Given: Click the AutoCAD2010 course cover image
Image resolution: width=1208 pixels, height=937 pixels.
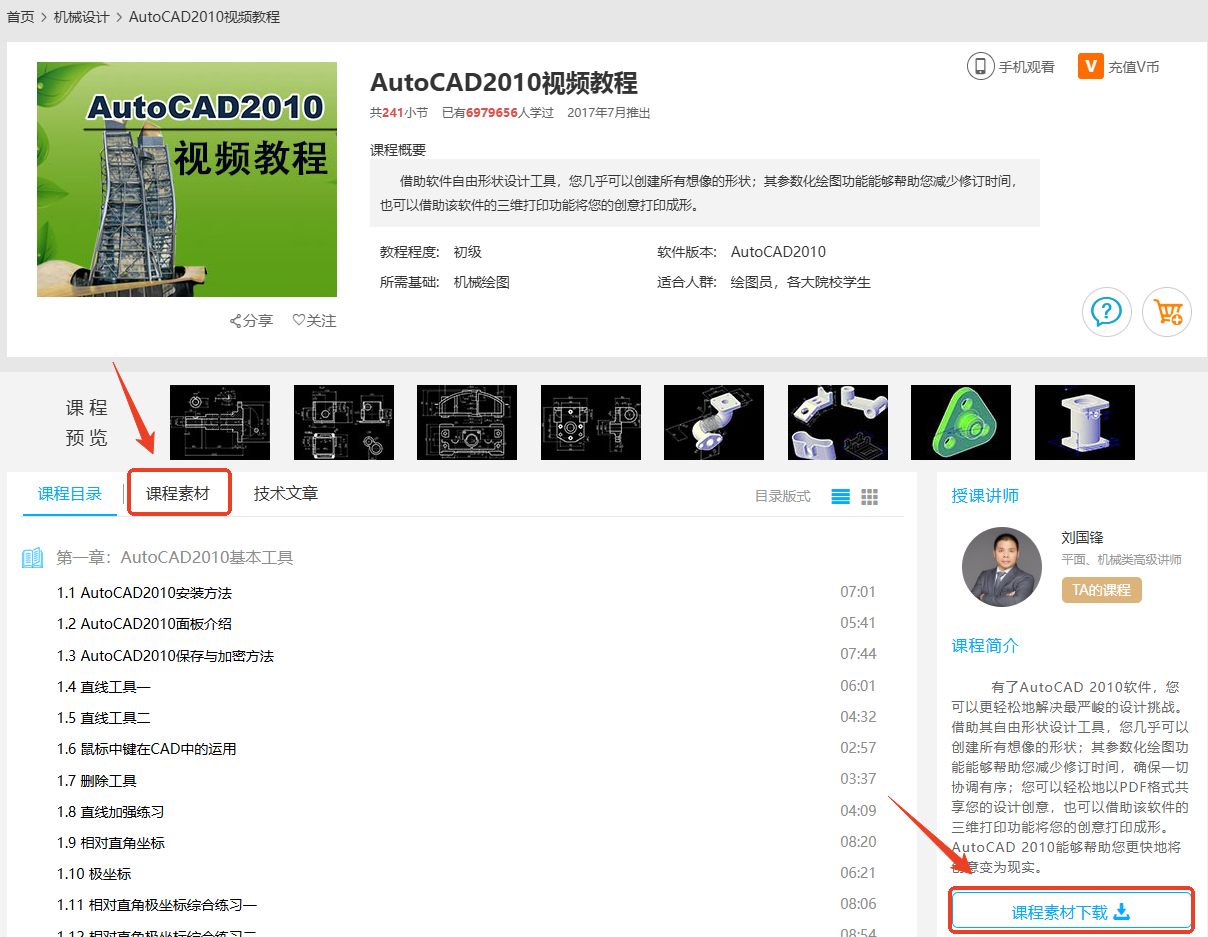Looking at the screenshot, I should click(187, 180).
